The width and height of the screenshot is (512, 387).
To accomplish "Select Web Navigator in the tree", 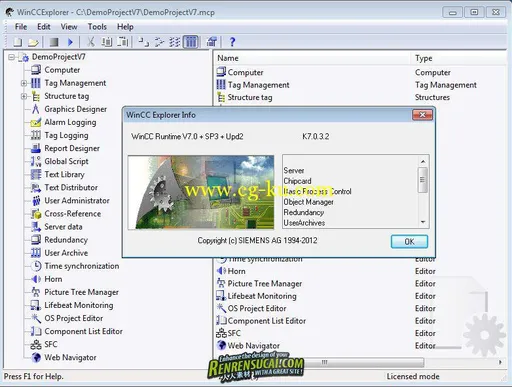I will [70, 357].
